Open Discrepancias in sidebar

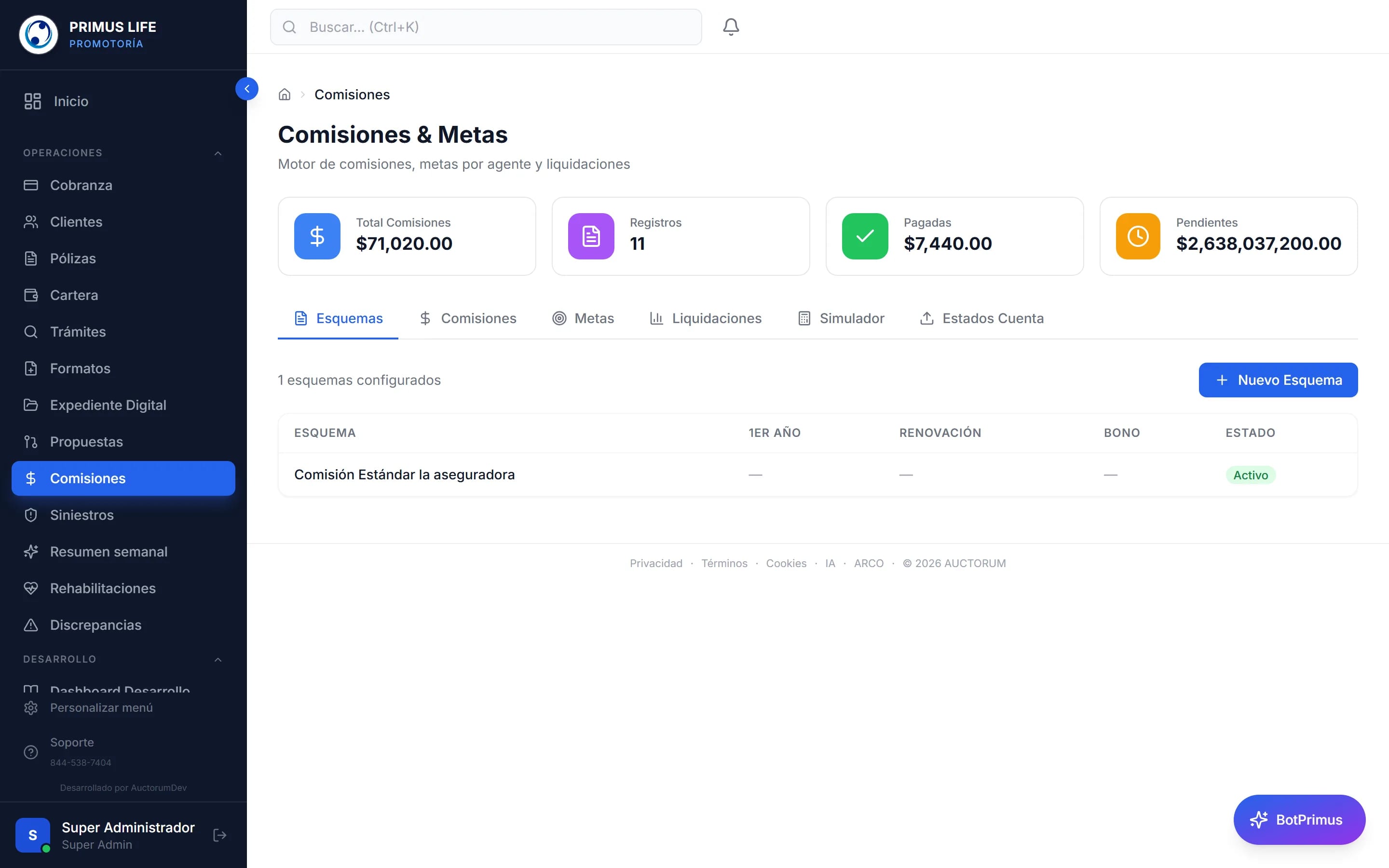[123, 624]
